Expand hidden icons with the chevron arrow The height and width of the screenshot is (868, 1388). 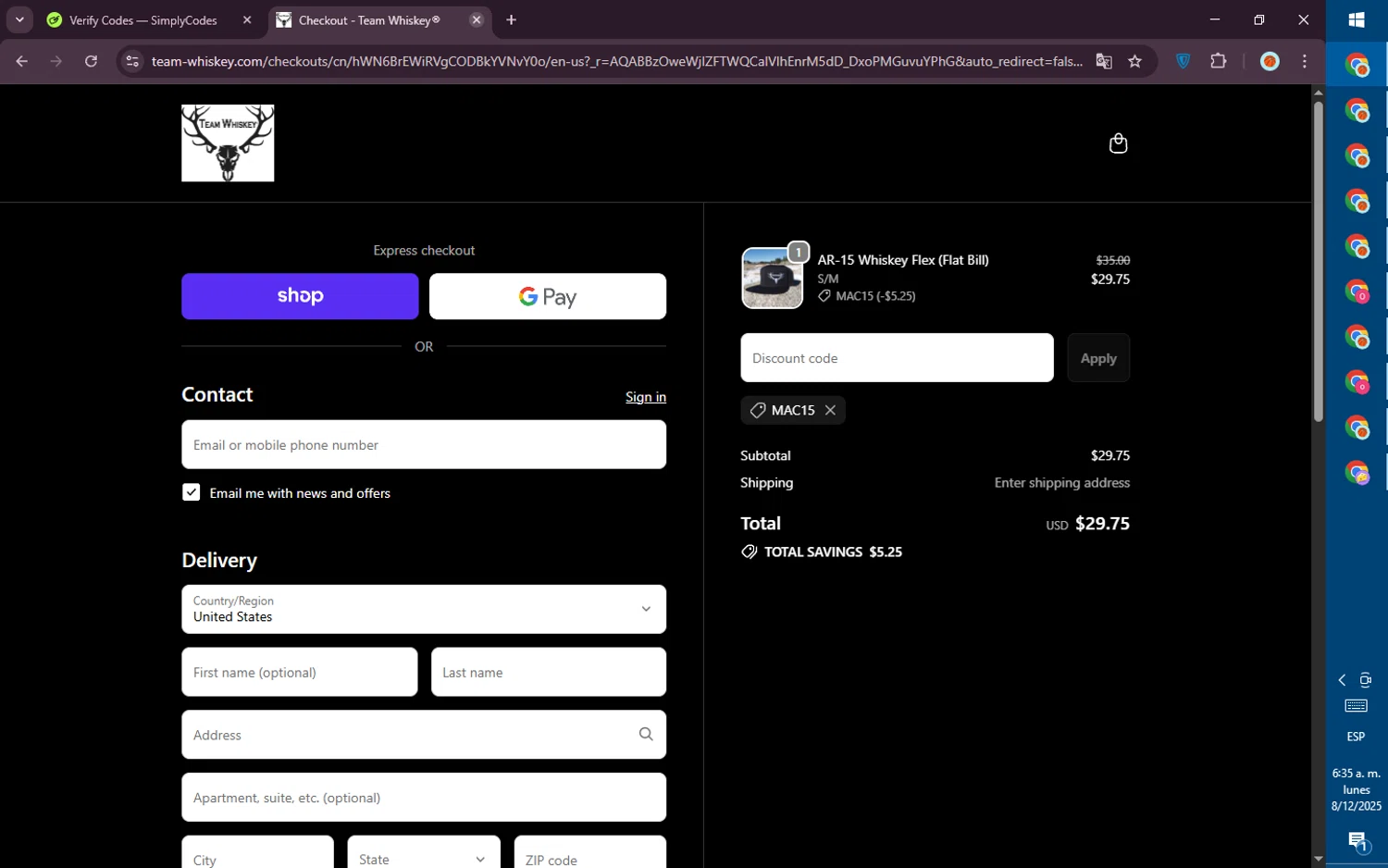(1342, 680)
